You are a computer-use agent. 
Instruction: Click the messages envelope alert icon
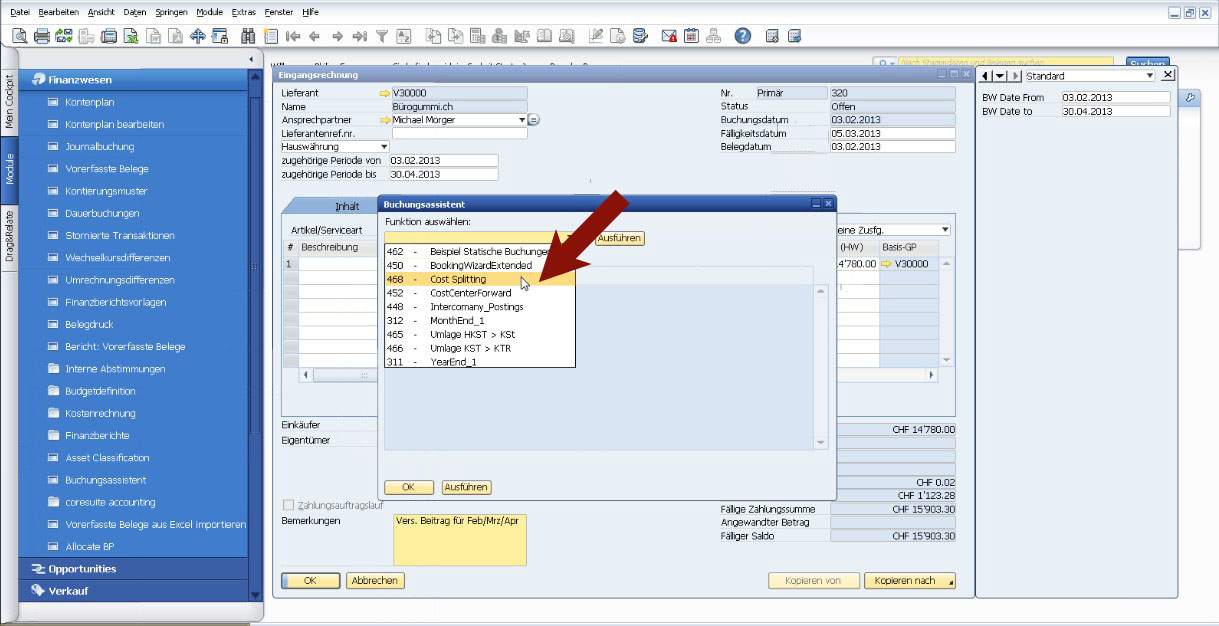coord(669,36)
